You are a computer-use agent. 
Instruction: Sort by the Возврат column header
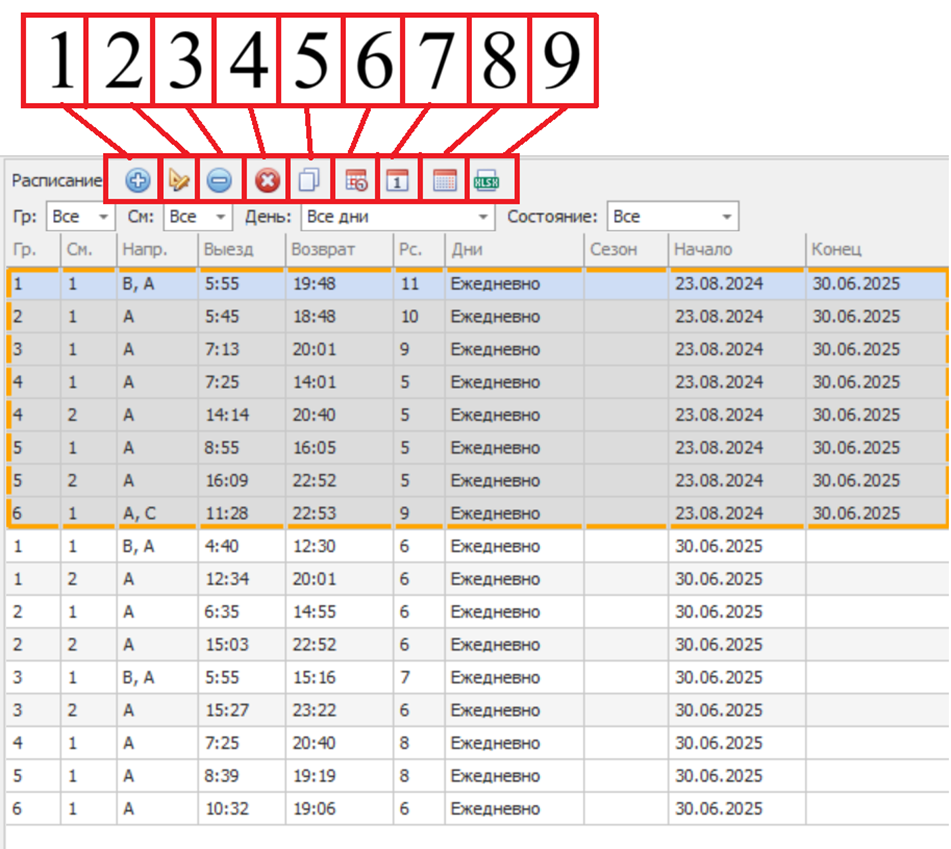click(x=338, y=250)
